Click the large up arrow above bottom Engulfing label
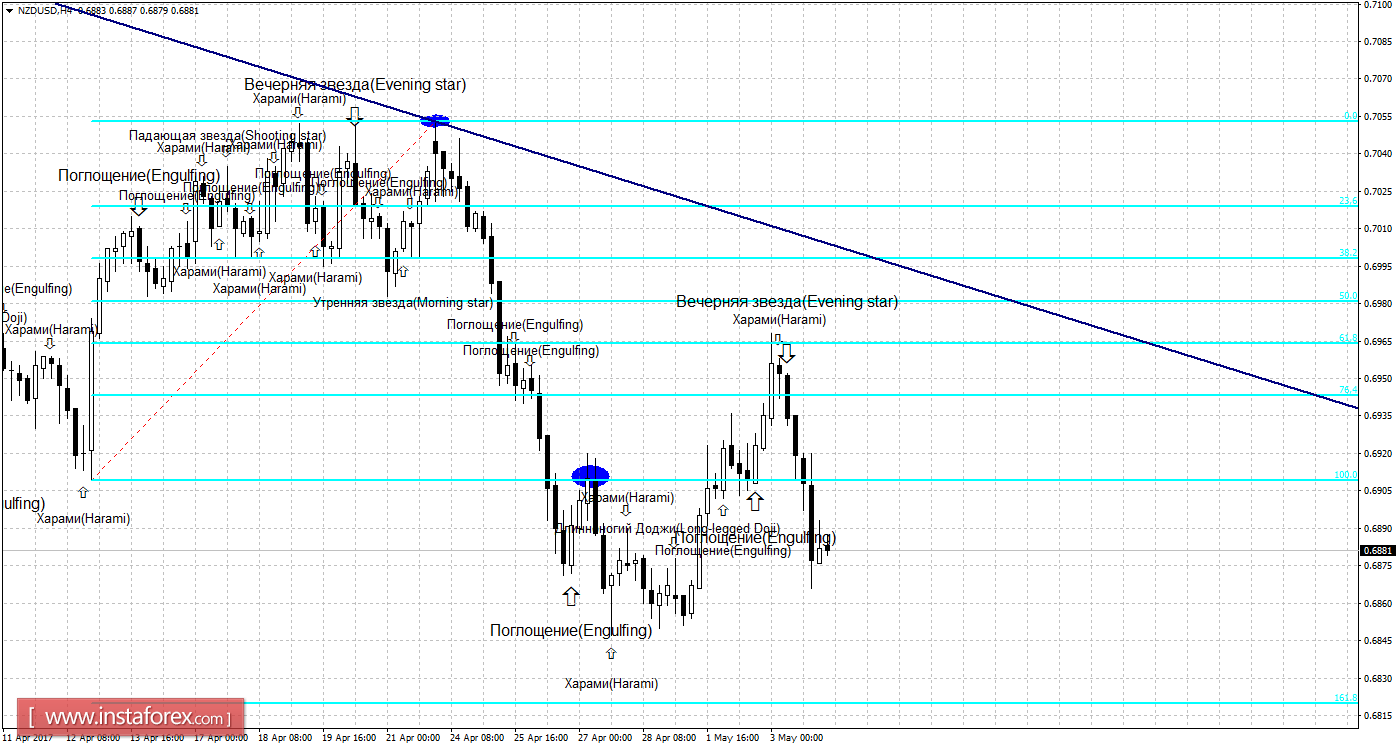 (570, 596)
